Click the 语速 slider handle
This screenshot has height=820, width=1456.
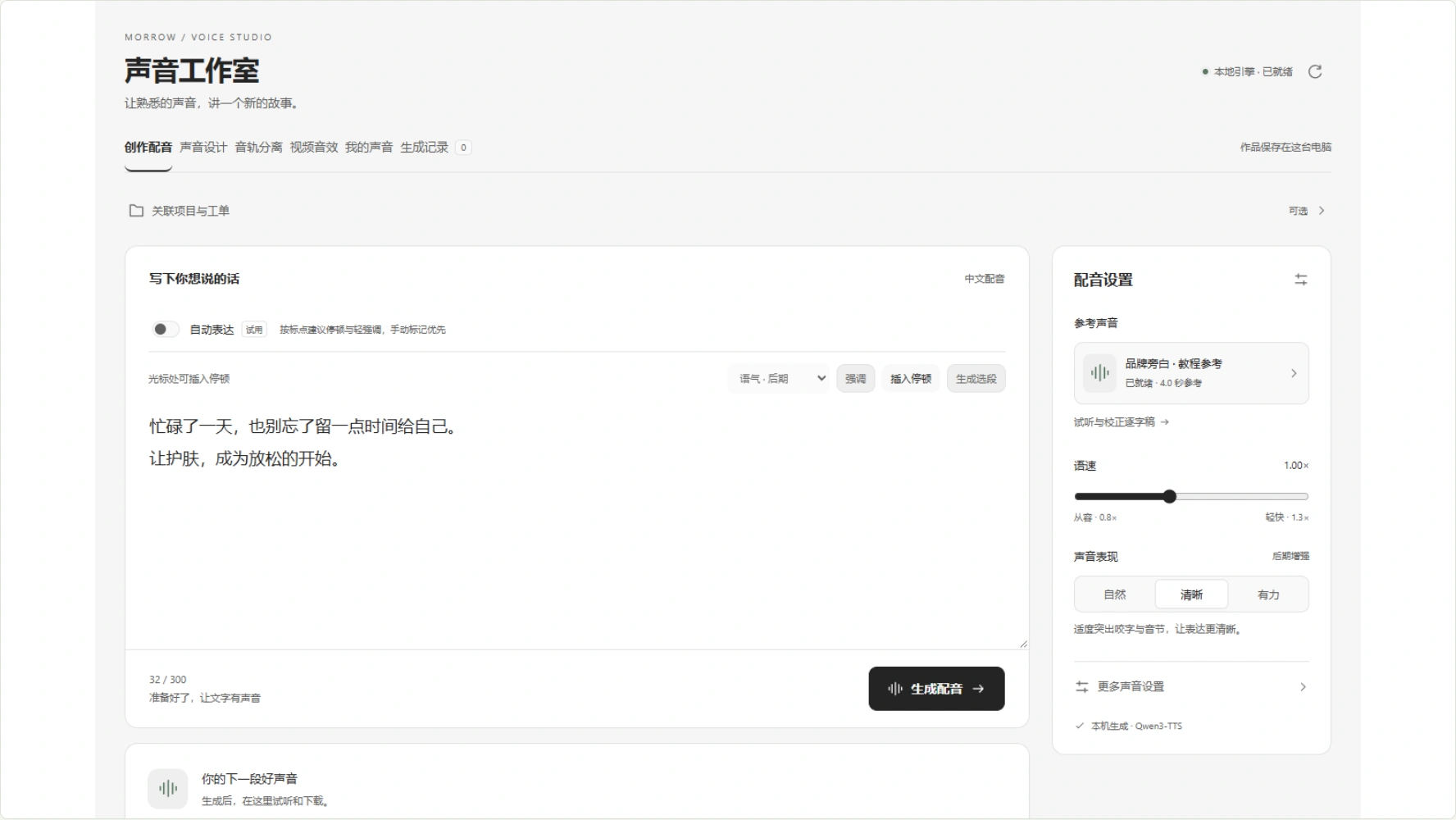pos(1169,496)
